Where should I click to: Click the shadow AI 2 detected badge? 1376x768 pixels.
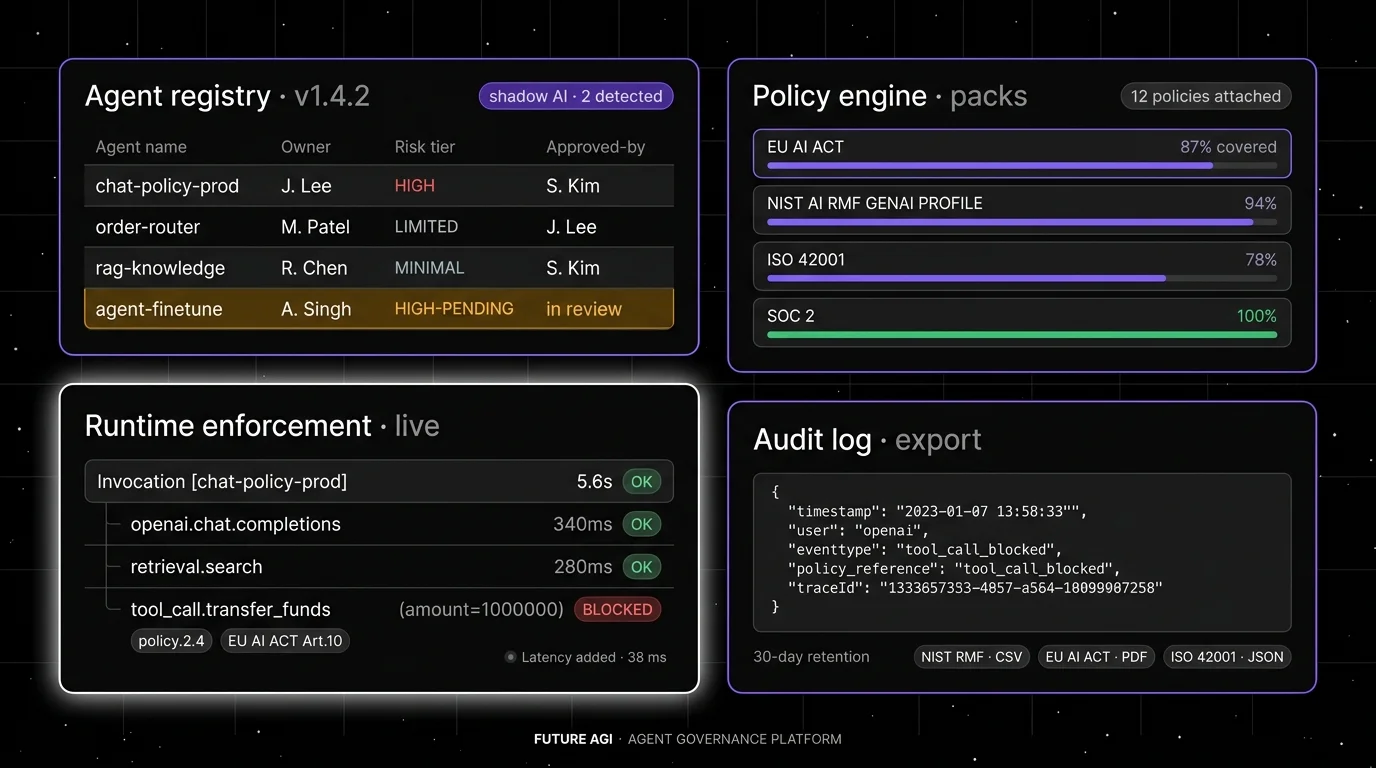point(576,96)
